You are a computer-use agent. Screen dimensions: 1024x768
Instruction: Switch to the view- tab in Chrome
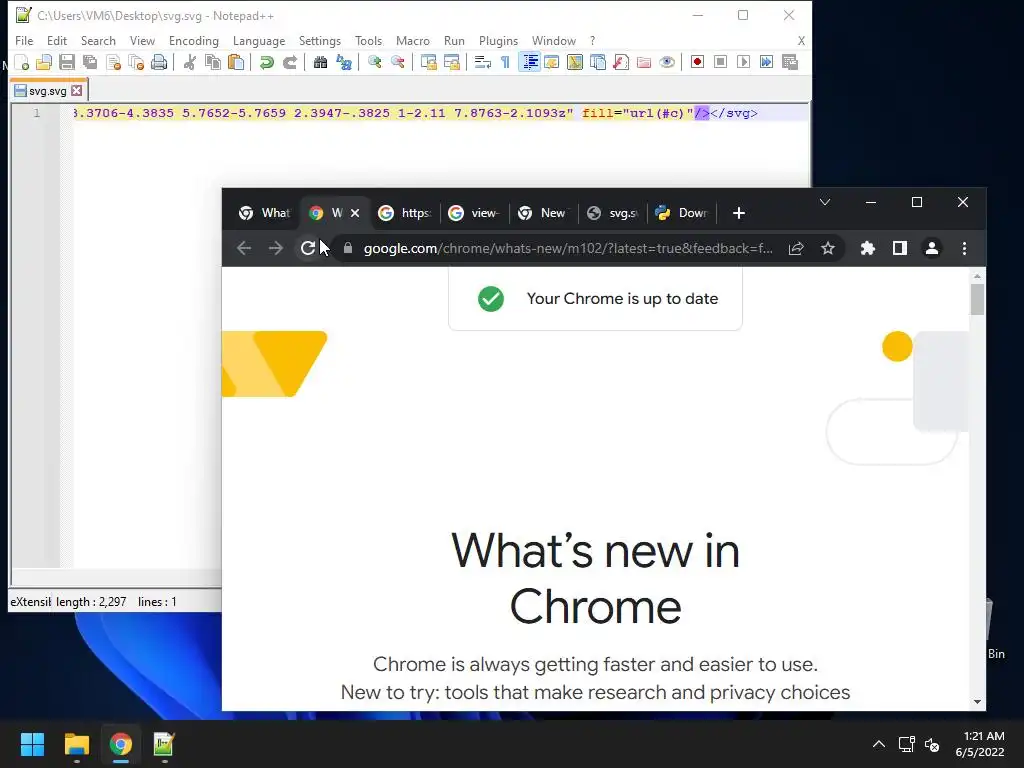pos(474,213)
